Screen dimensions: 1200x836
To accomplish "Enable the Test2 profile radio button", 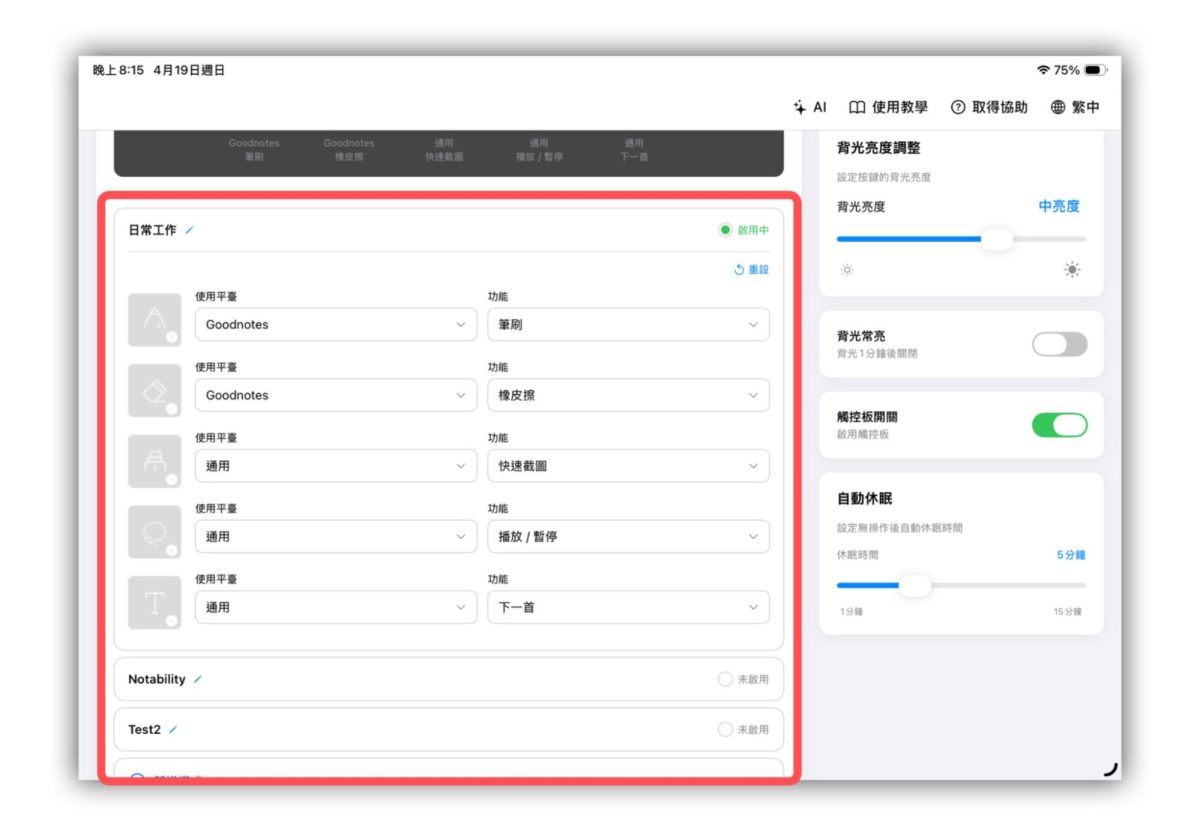I will 725,730.
